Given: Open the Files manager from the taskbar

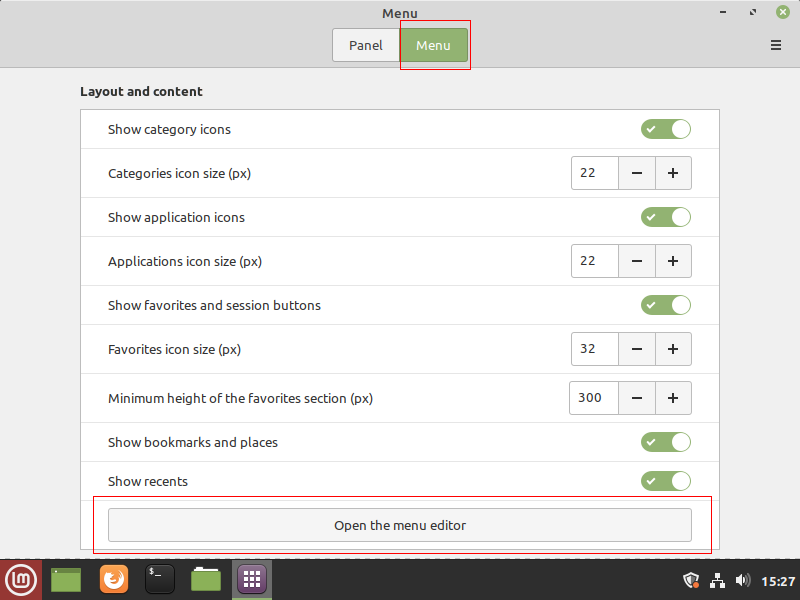Looking at the screenshot, I should [206, 580].
